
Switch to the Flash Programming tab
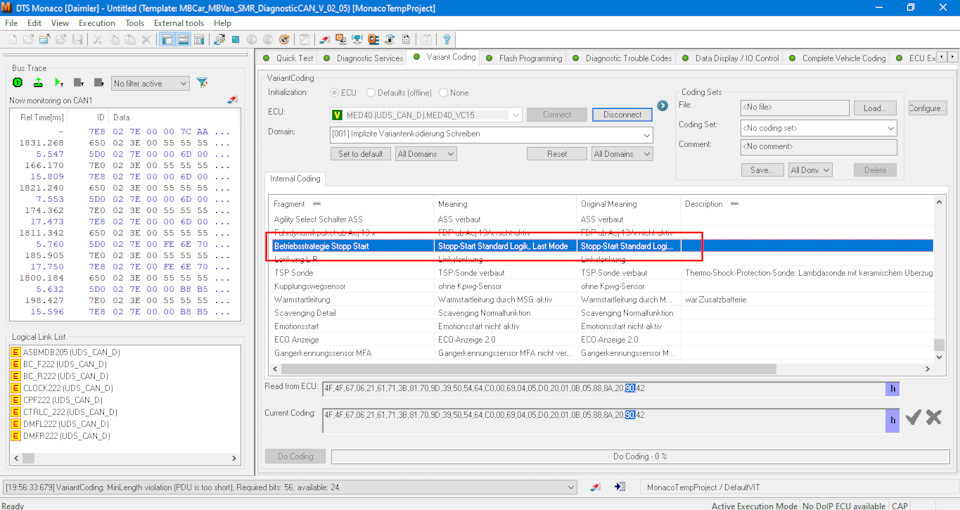point(524,58)
